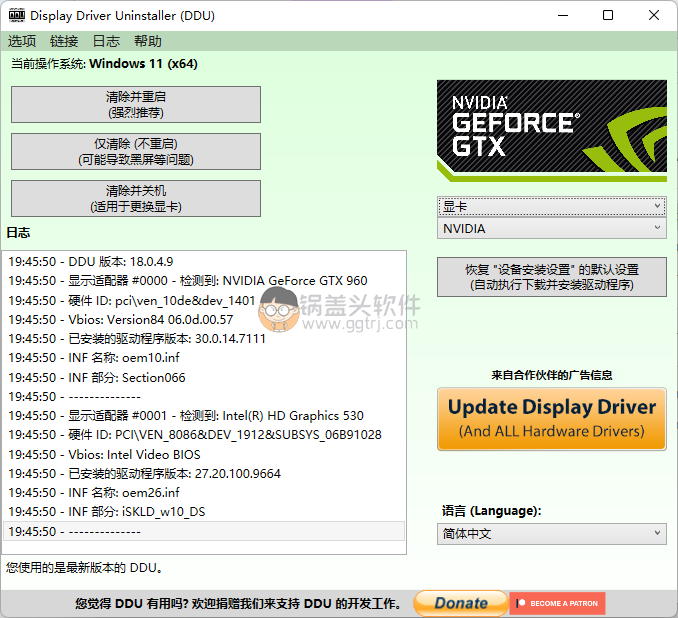The width and height of the screenshot is (678, 618).
Task: Select log line 驱动程序版本 27.20.100.9664
Action: click(204, 474)
